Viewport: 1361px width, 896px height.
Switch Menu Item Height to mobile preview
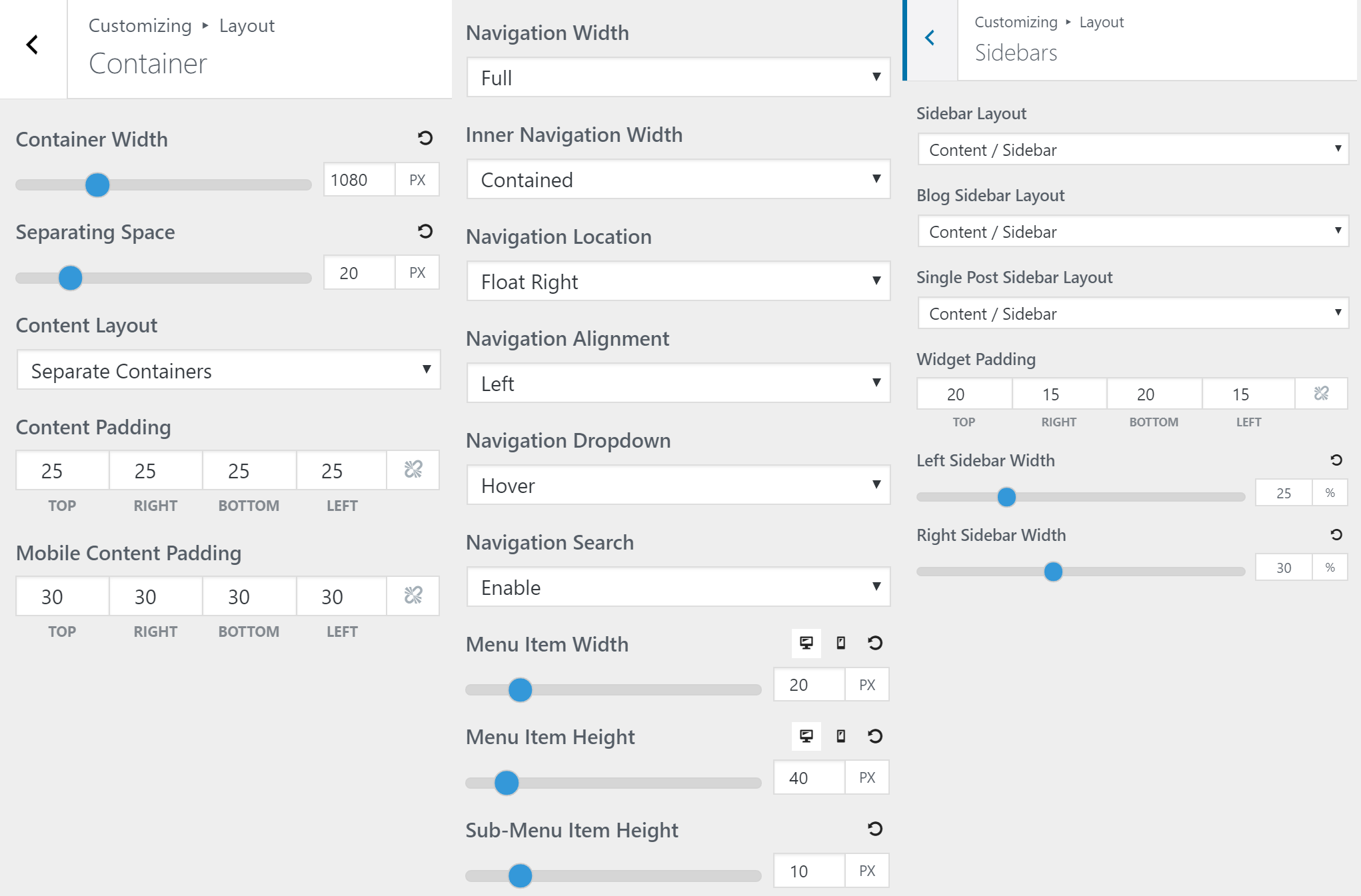point(840,736)
